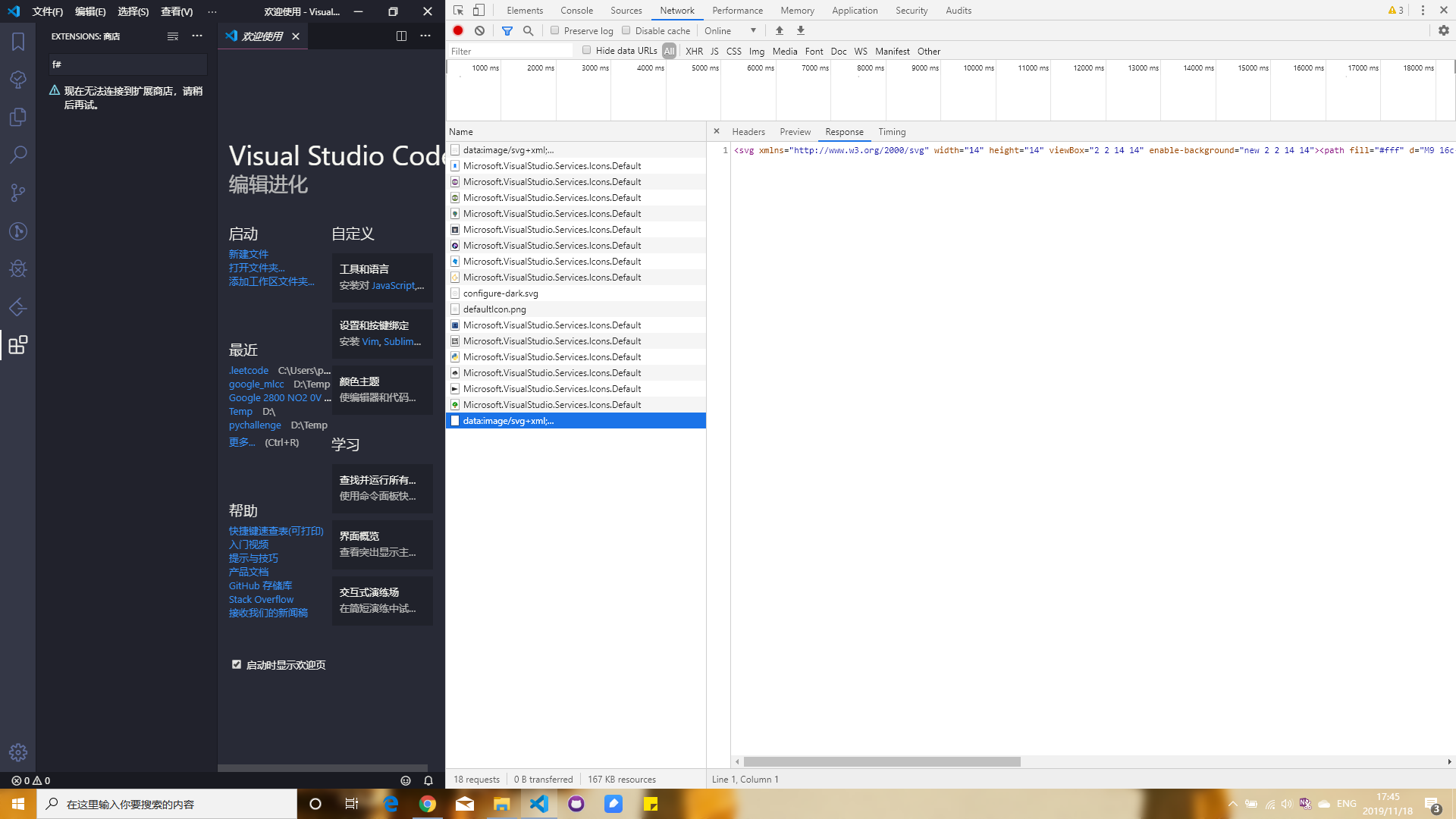Open Source Control view in VS Code sidebar
Image resolution: width=1456 pixels, height=819 pixels.
[x=17, y=193]
